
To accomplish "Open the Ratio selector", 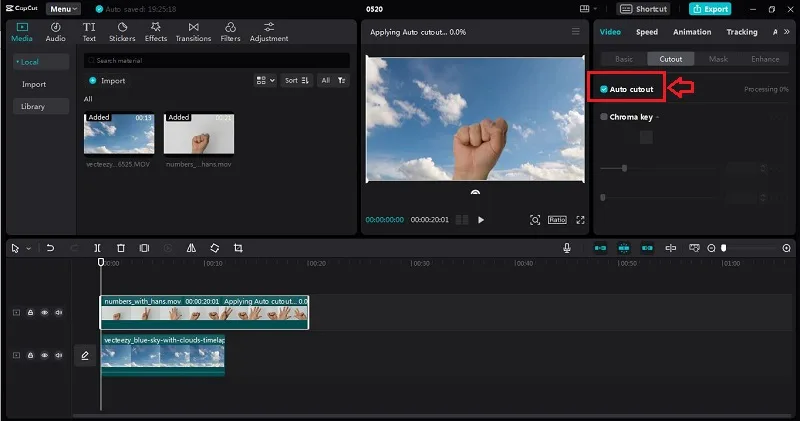I will click(x=557, y=220).
